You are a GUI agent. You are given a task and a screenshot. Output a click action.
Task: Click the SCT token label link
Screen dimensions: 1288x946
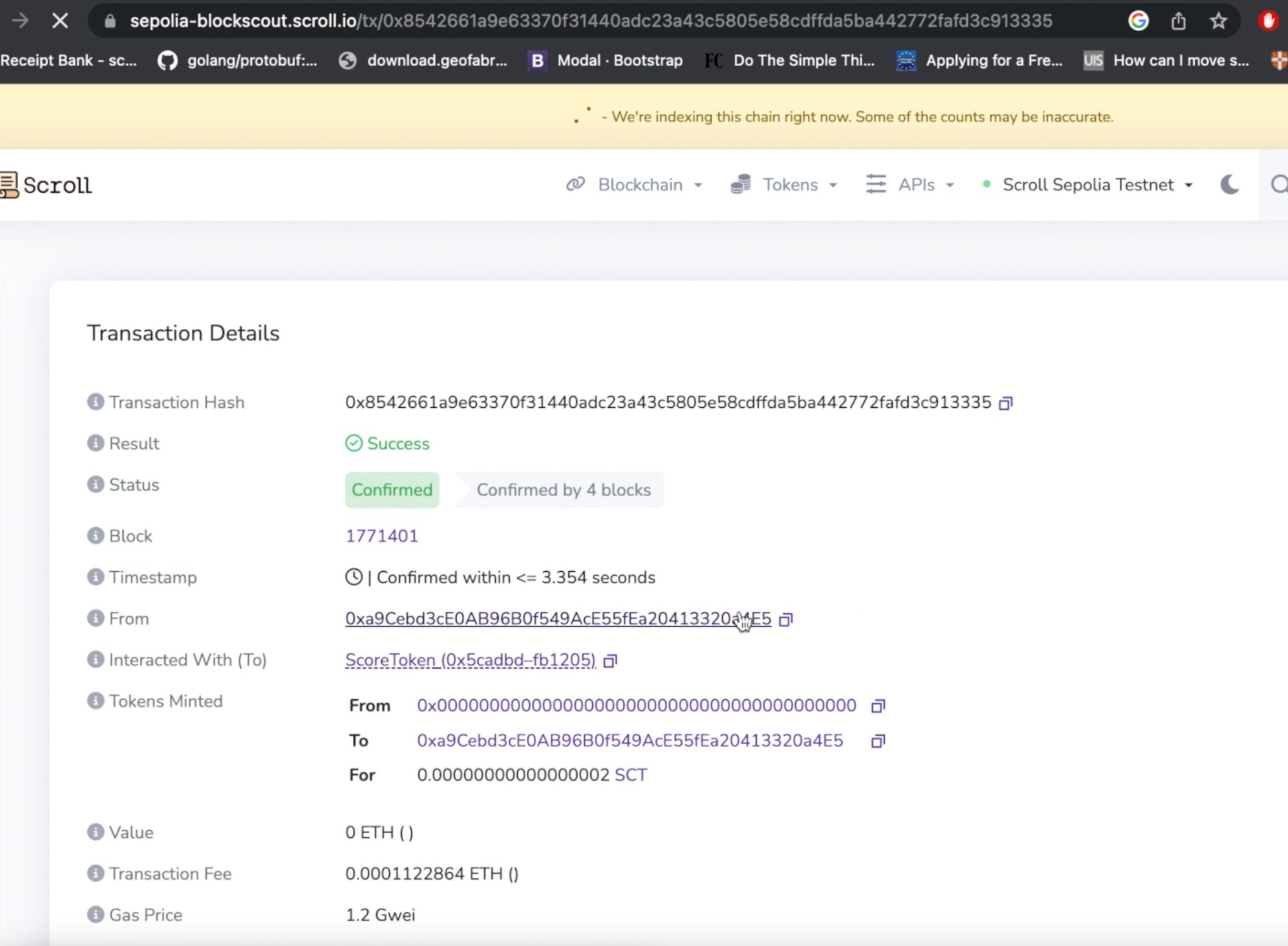coord(631,774)
